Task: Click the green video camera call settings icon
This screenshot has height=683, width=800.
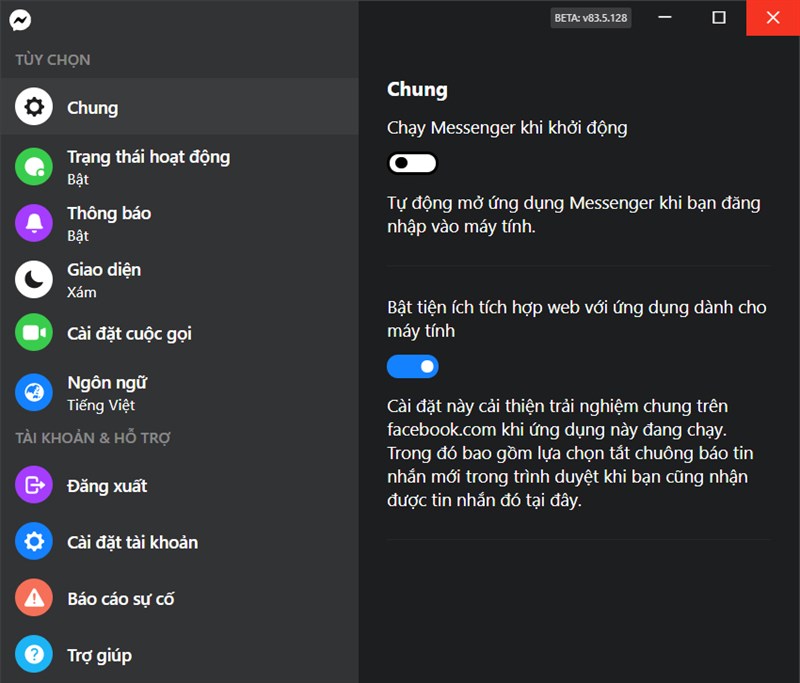Action: point(33,332)
